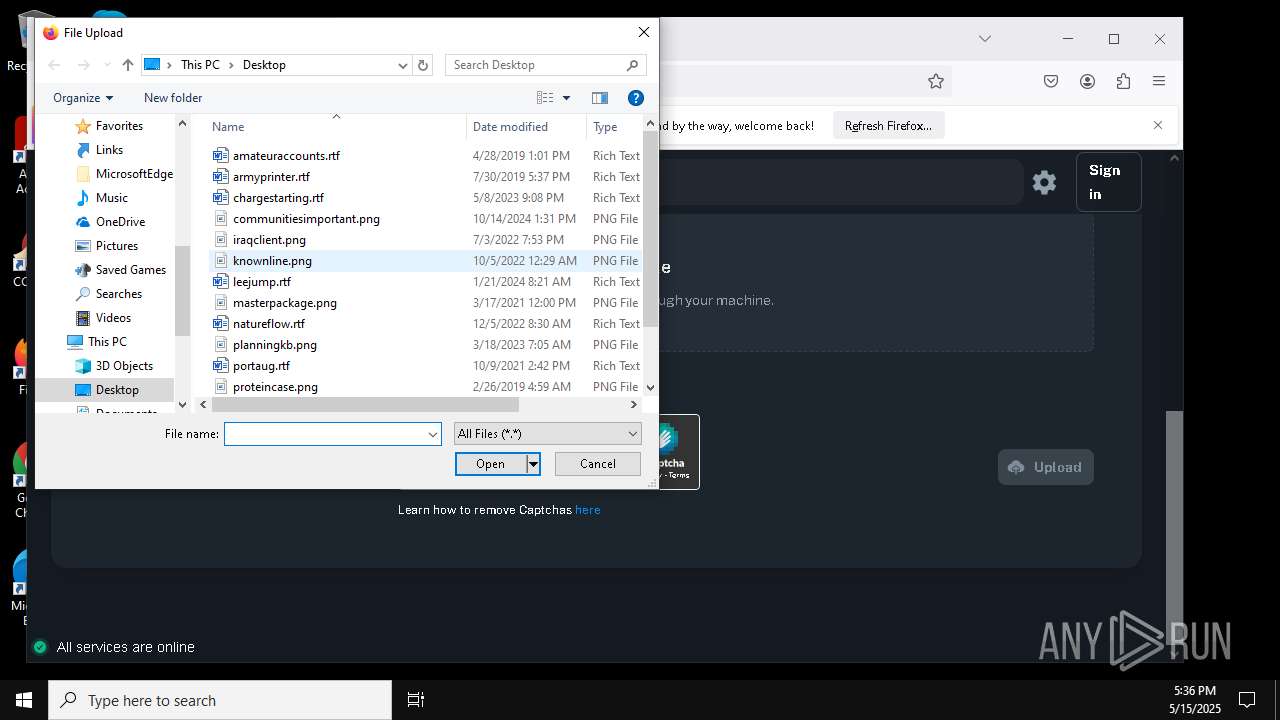Screen dimensions: 1280x720
Task: Select This PC in navigation tree
Action: pyautogui.click(x=107, y=342)
